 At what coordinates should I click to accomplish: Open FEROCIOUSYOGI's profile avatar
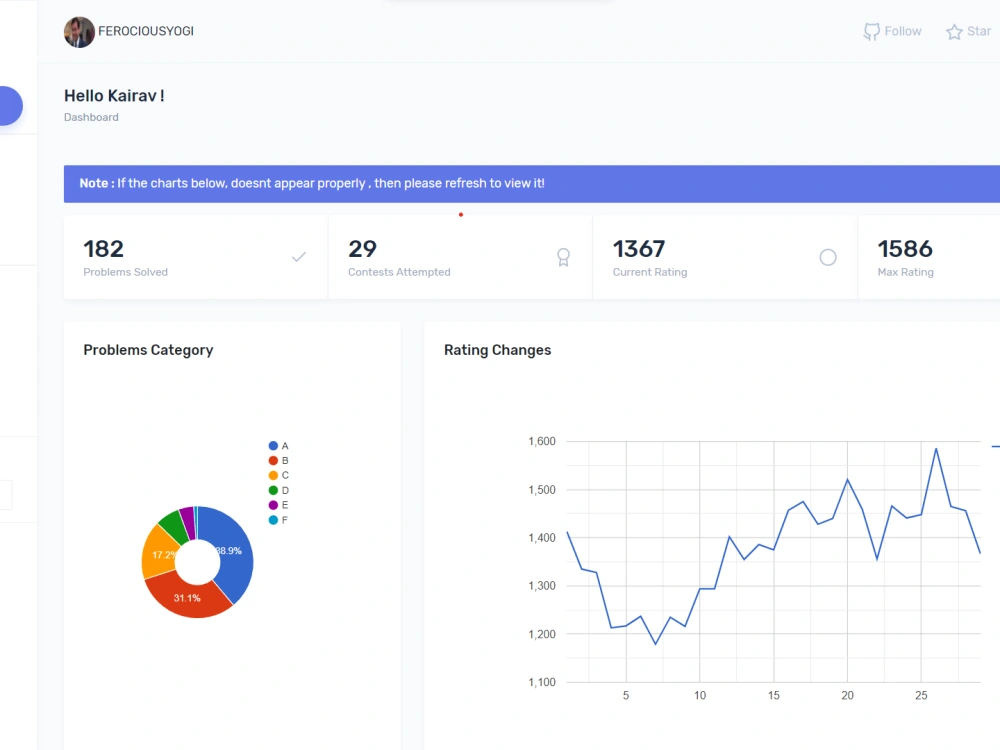(x=79, y=31)
